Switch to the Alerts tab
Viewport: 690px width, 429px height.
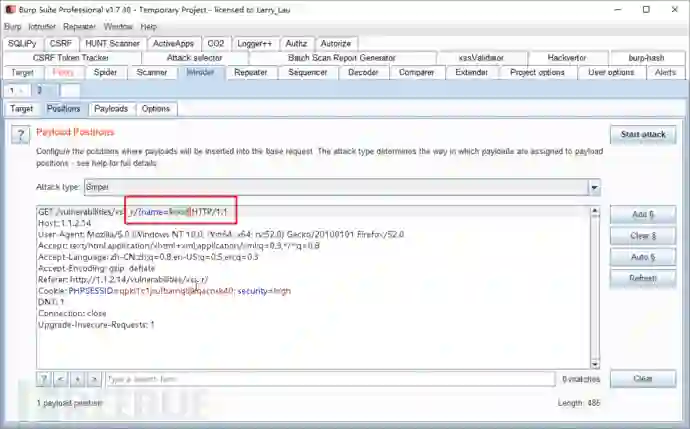click(665, 73)
